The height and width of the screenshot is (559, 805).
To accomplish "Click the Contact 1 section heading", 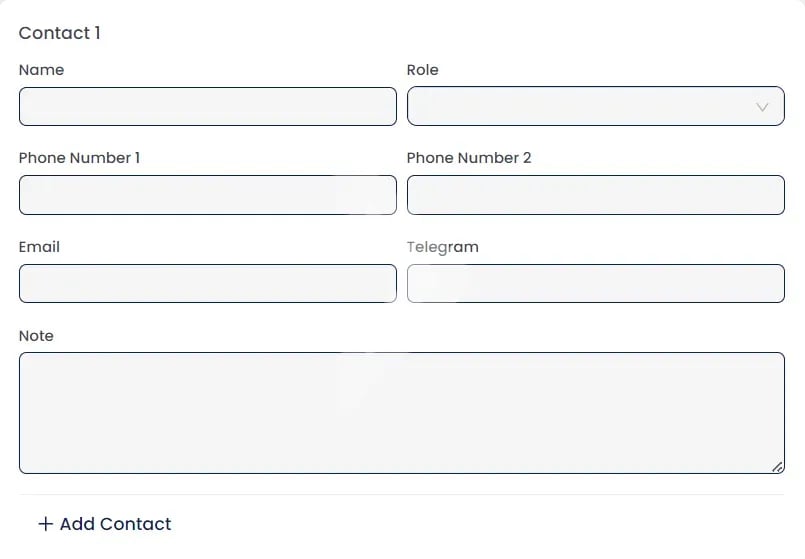I will pos(60,33).
